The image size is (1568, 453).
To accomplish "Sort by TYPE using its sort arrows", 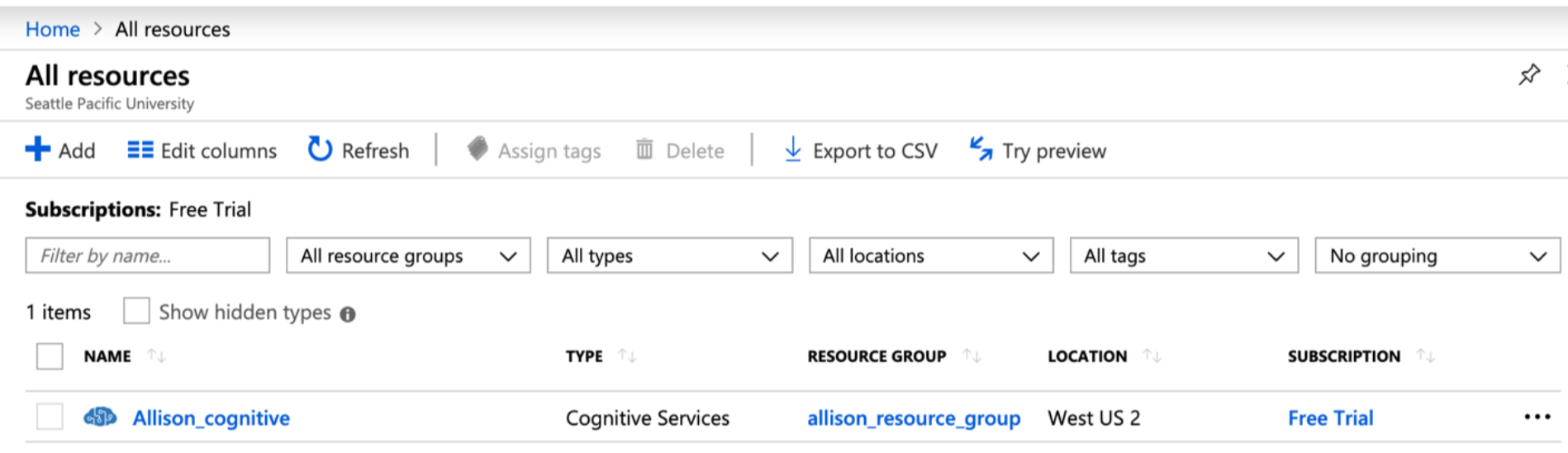I will 627,356.
